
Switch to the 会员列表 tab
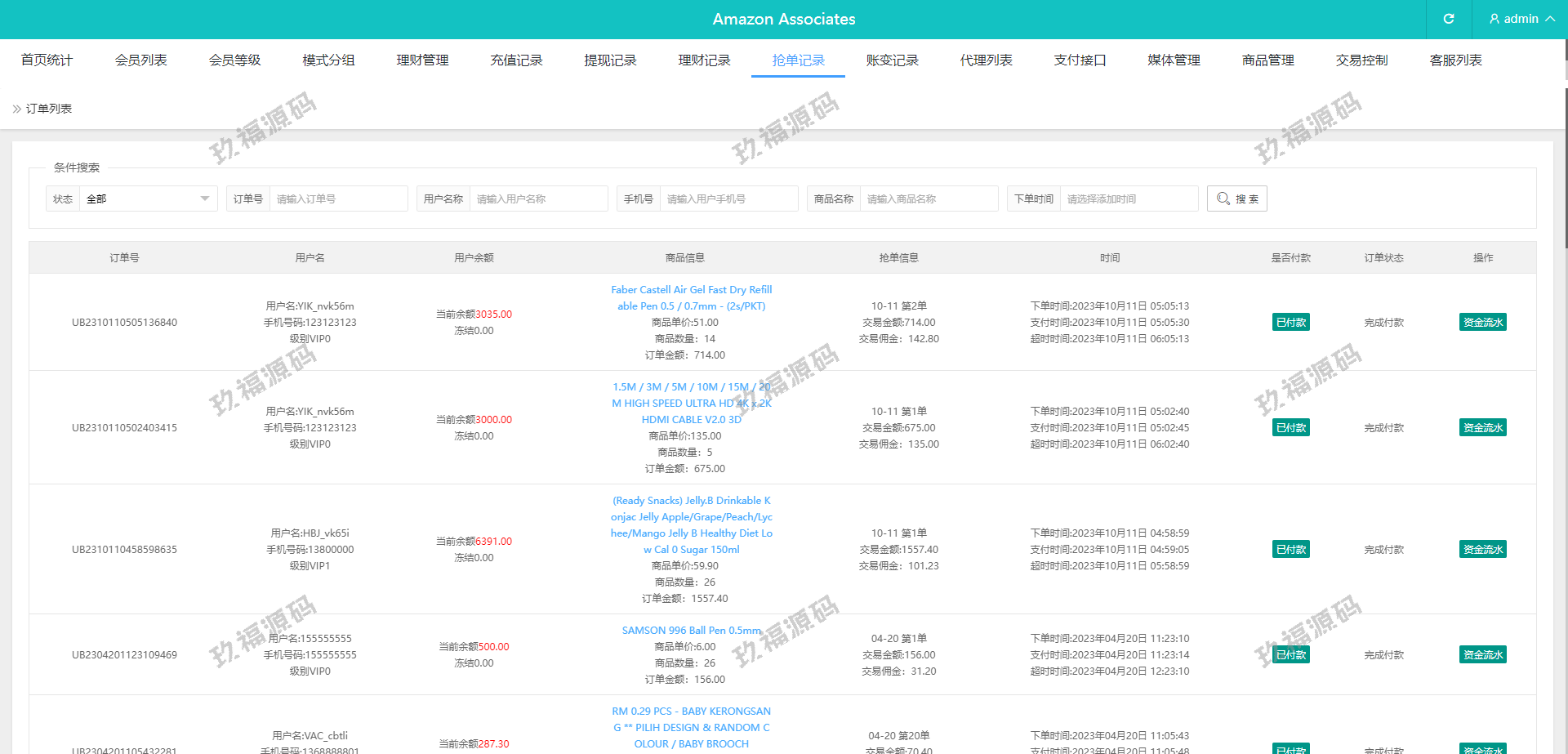point(140,60)
